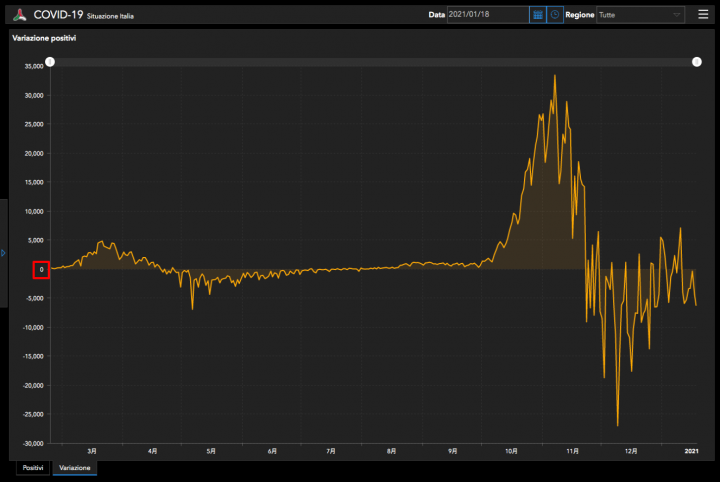
Task: Click the 2021 label on the x-axis
Action: click(691, 452)
